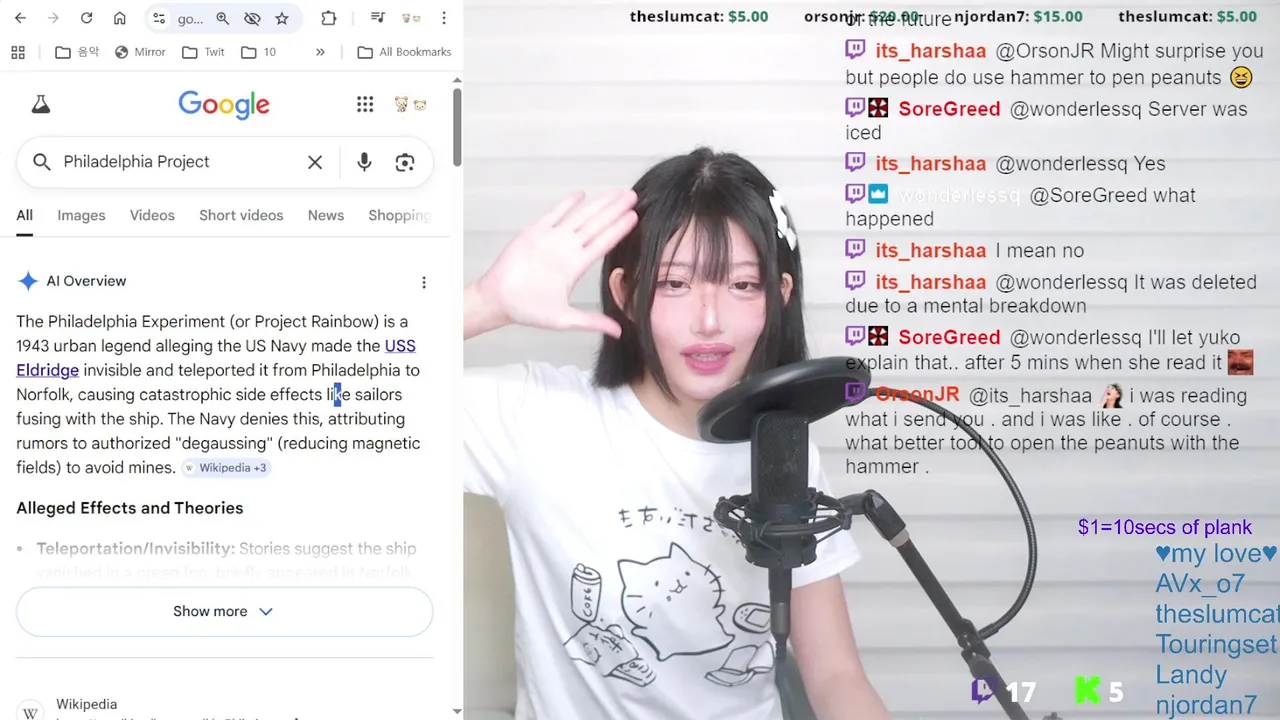The image size is (1280, 720).
Task: Switch to the Images tab
Action: click(x=81, y=215)
